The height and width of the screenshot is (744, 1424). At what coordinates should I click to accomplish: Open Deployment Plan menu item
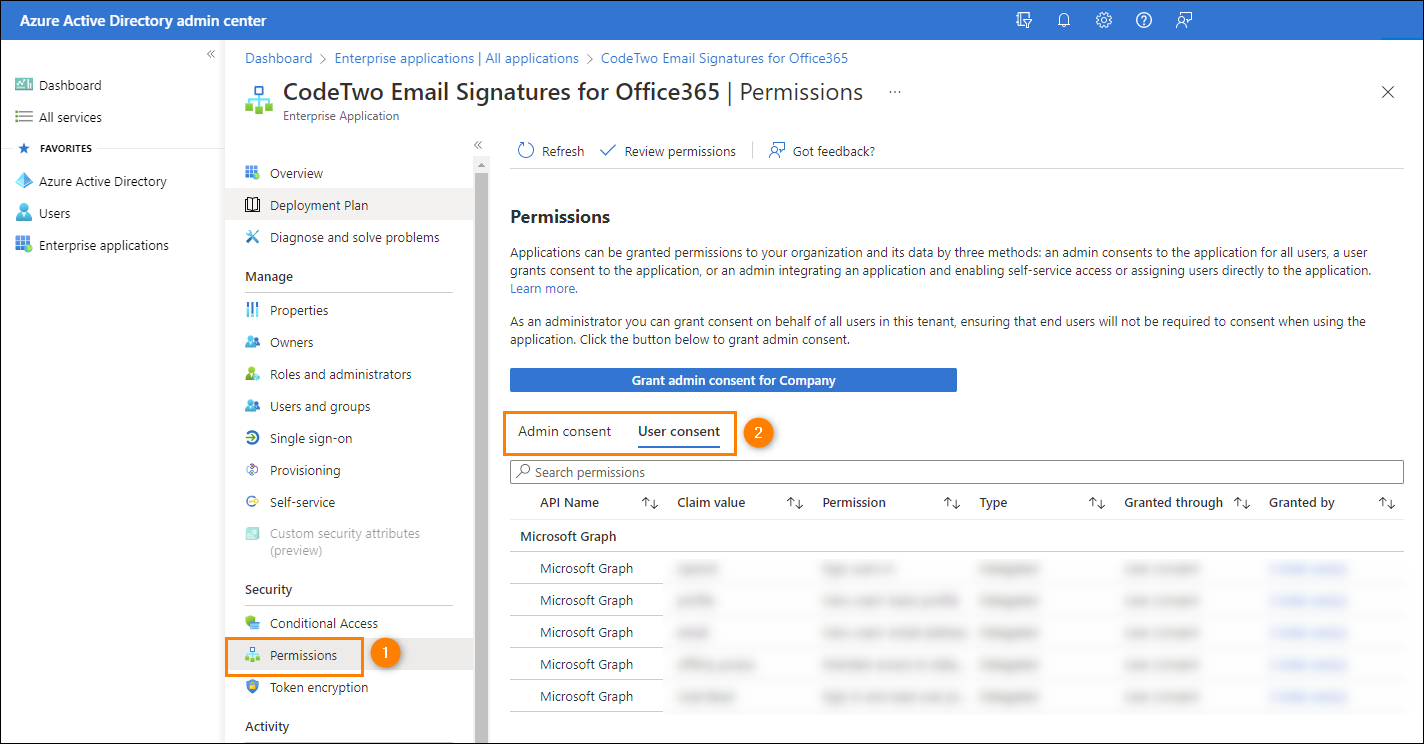tap(349, 205)
